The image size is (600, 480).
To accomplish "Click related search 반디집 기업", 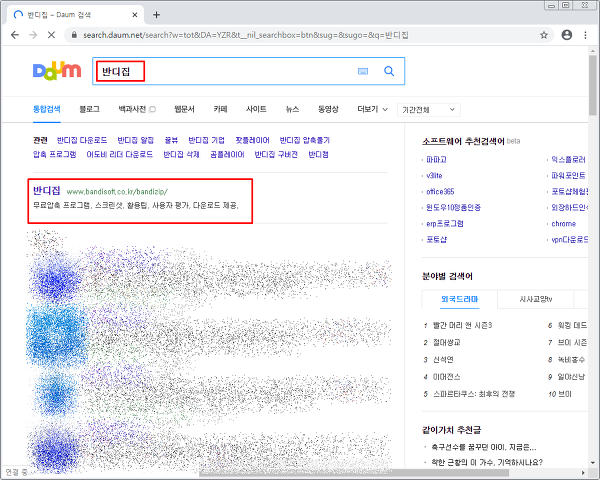I will pos(206,140).
